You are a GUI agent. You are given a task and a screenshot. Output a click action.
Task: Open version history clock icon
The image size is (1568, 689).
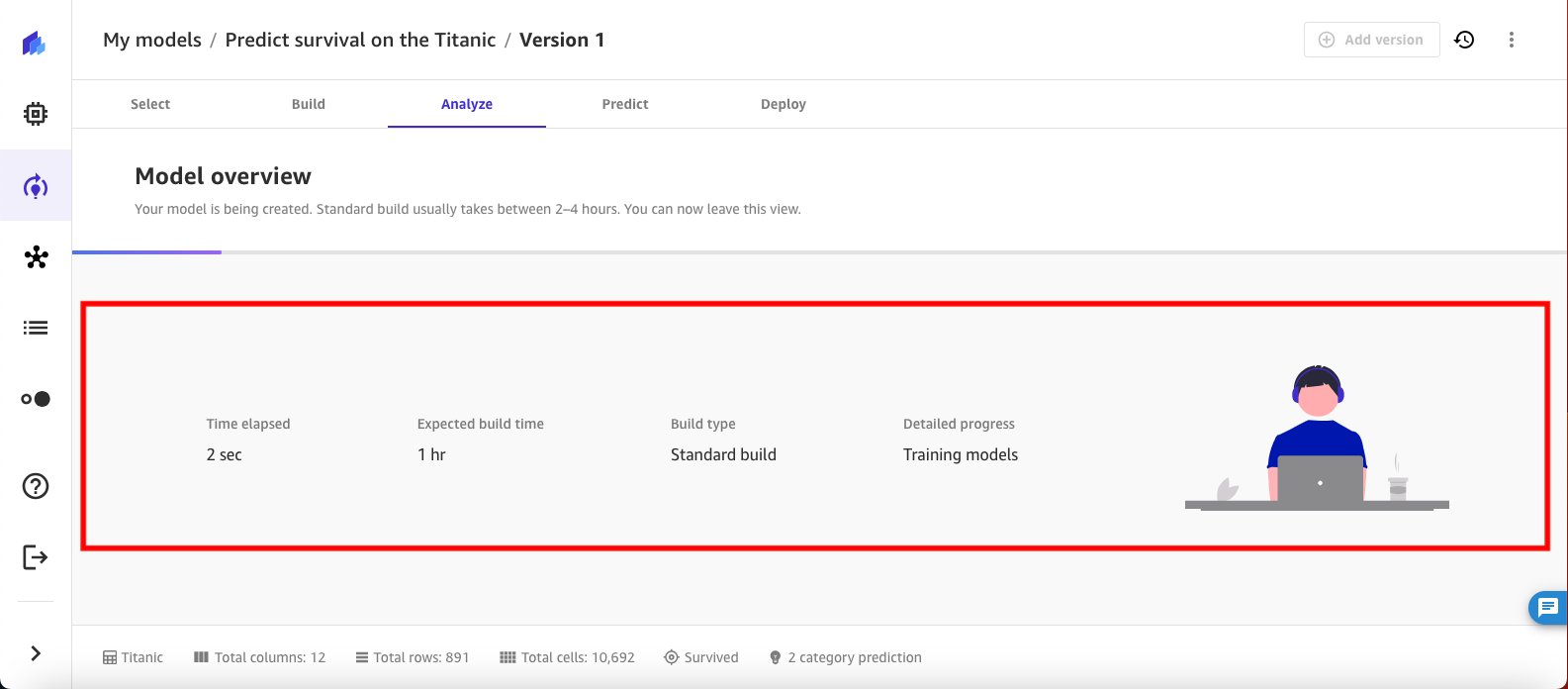coord(1464,40)
